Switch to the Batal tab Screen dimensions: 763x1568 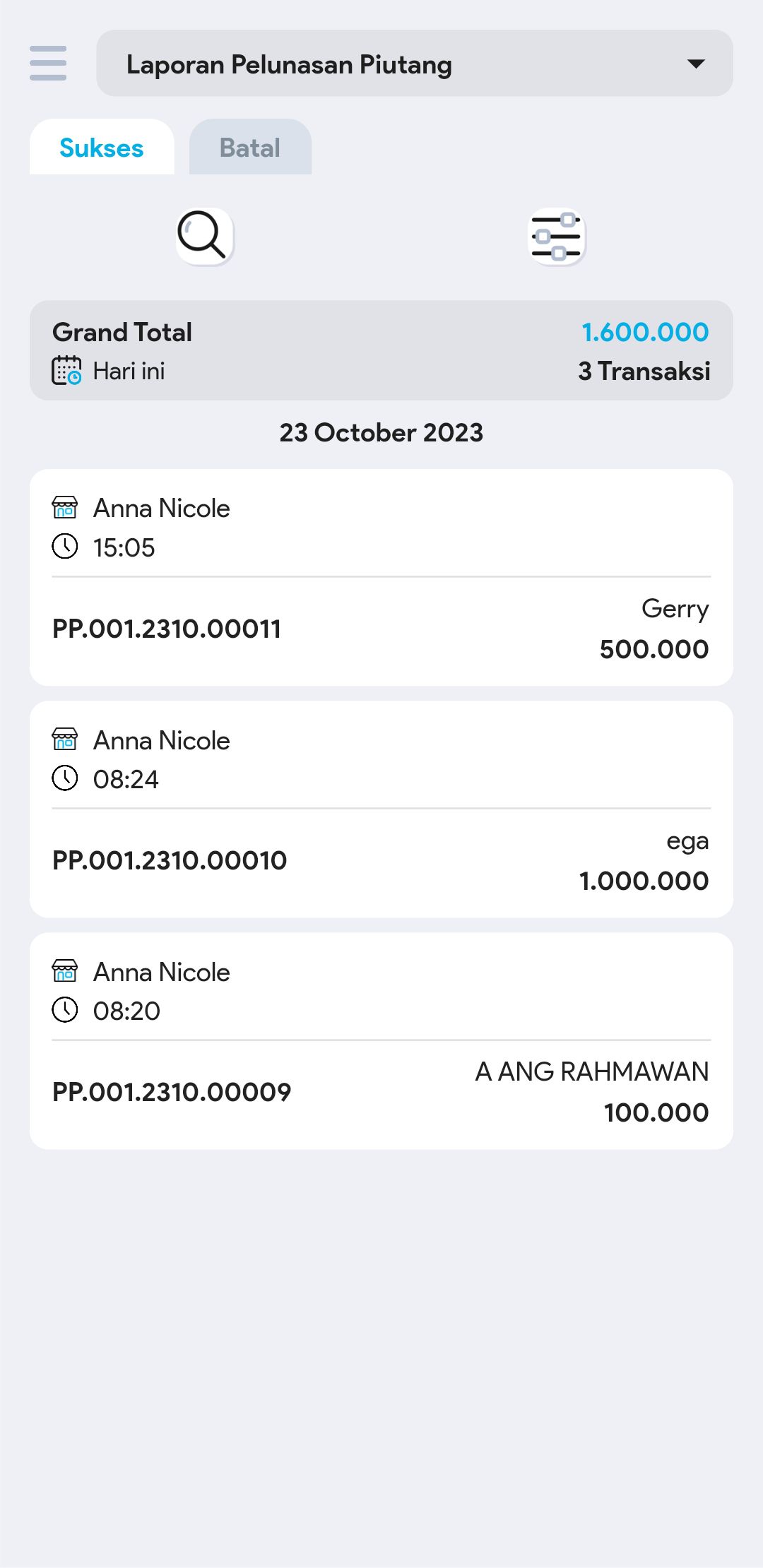pos(250,148)
